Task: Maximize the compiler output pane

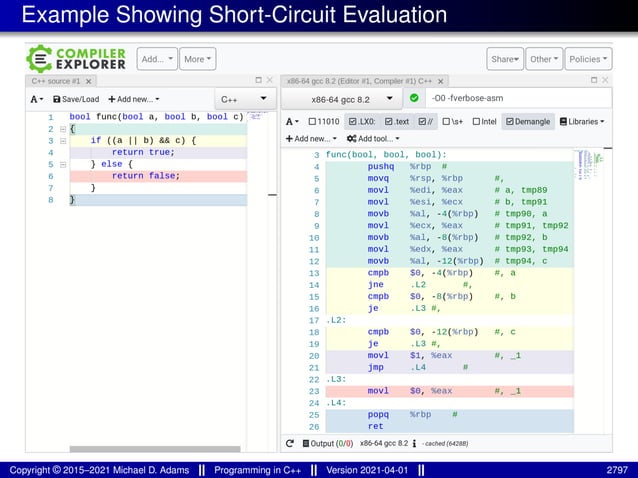Action: (x=594, y=80)
